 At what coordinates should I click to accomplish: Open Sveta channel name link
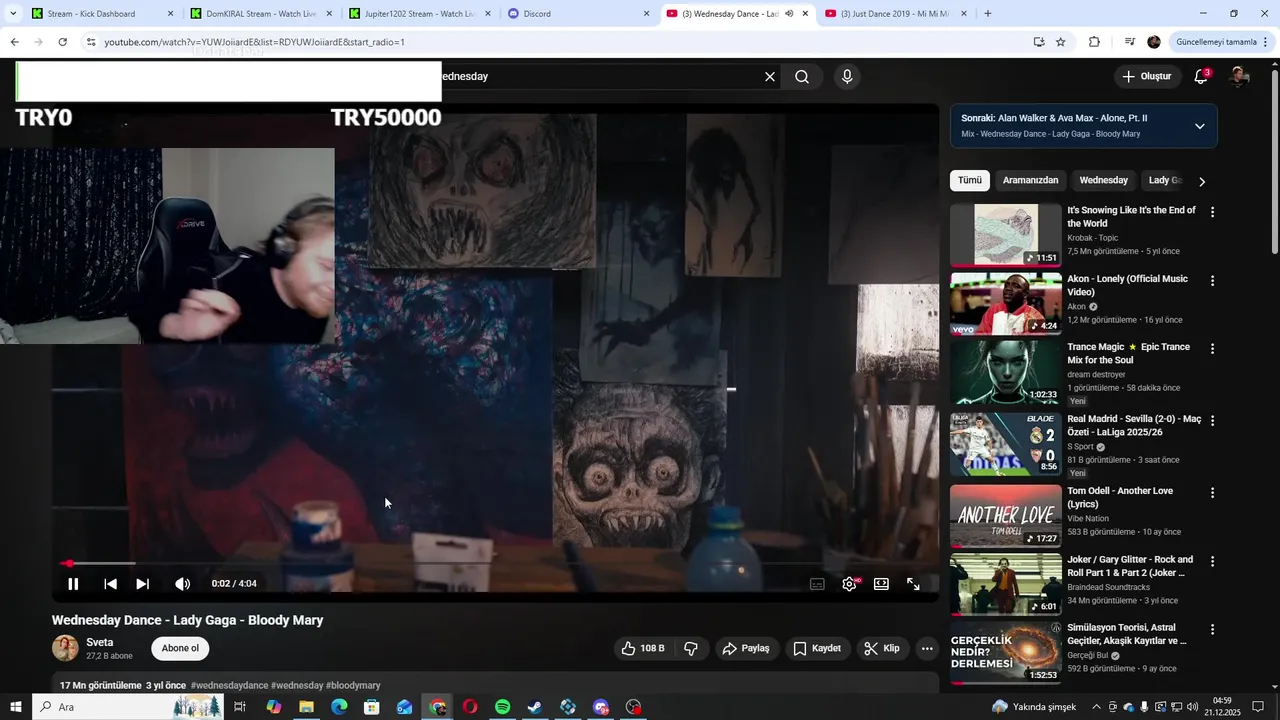(100, 642)
